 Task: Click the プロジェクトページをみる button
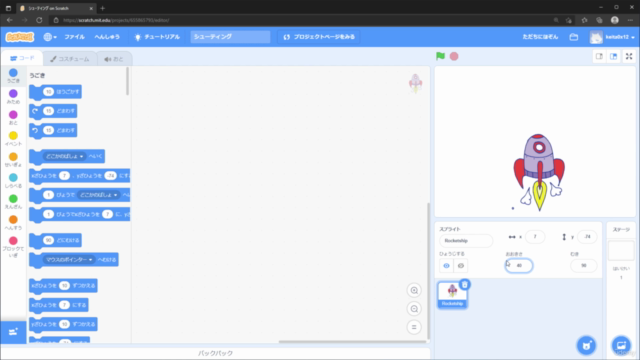pyautogui.click(x=319, y=37)
